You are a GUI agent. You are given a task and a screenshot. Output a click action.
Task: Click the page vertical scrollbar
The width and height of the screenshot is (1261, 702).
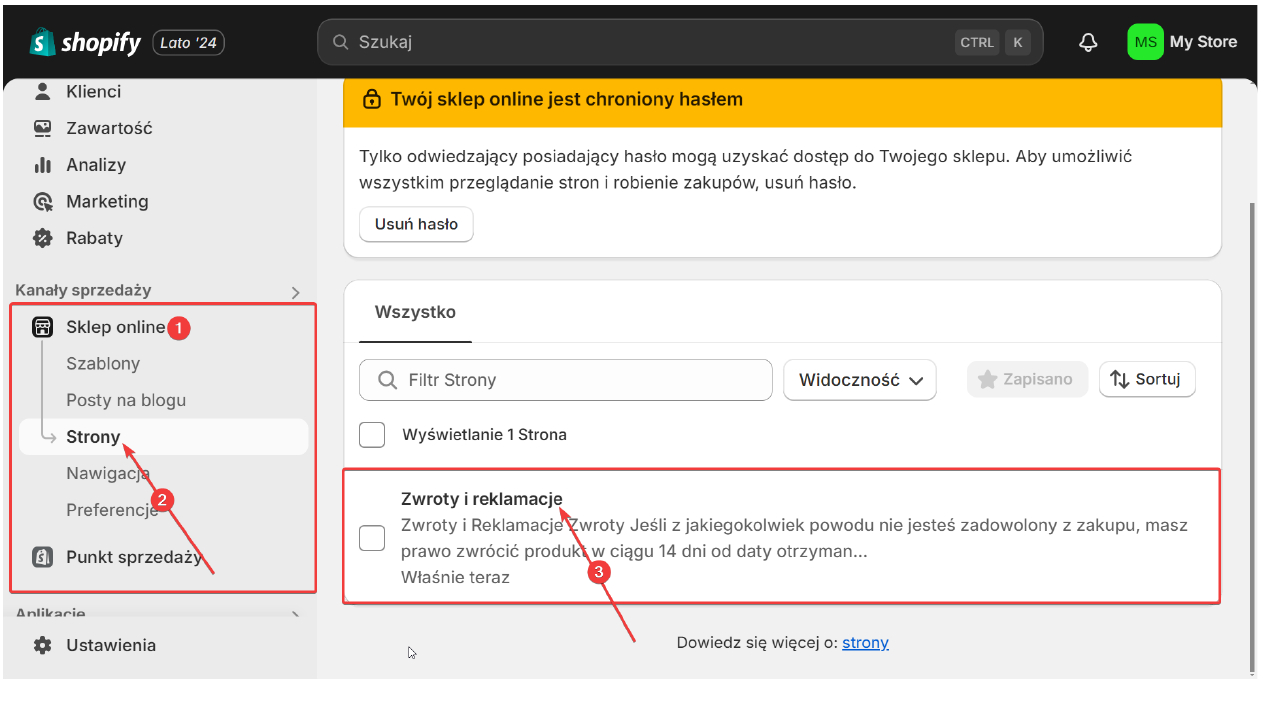click(1253, 438)
